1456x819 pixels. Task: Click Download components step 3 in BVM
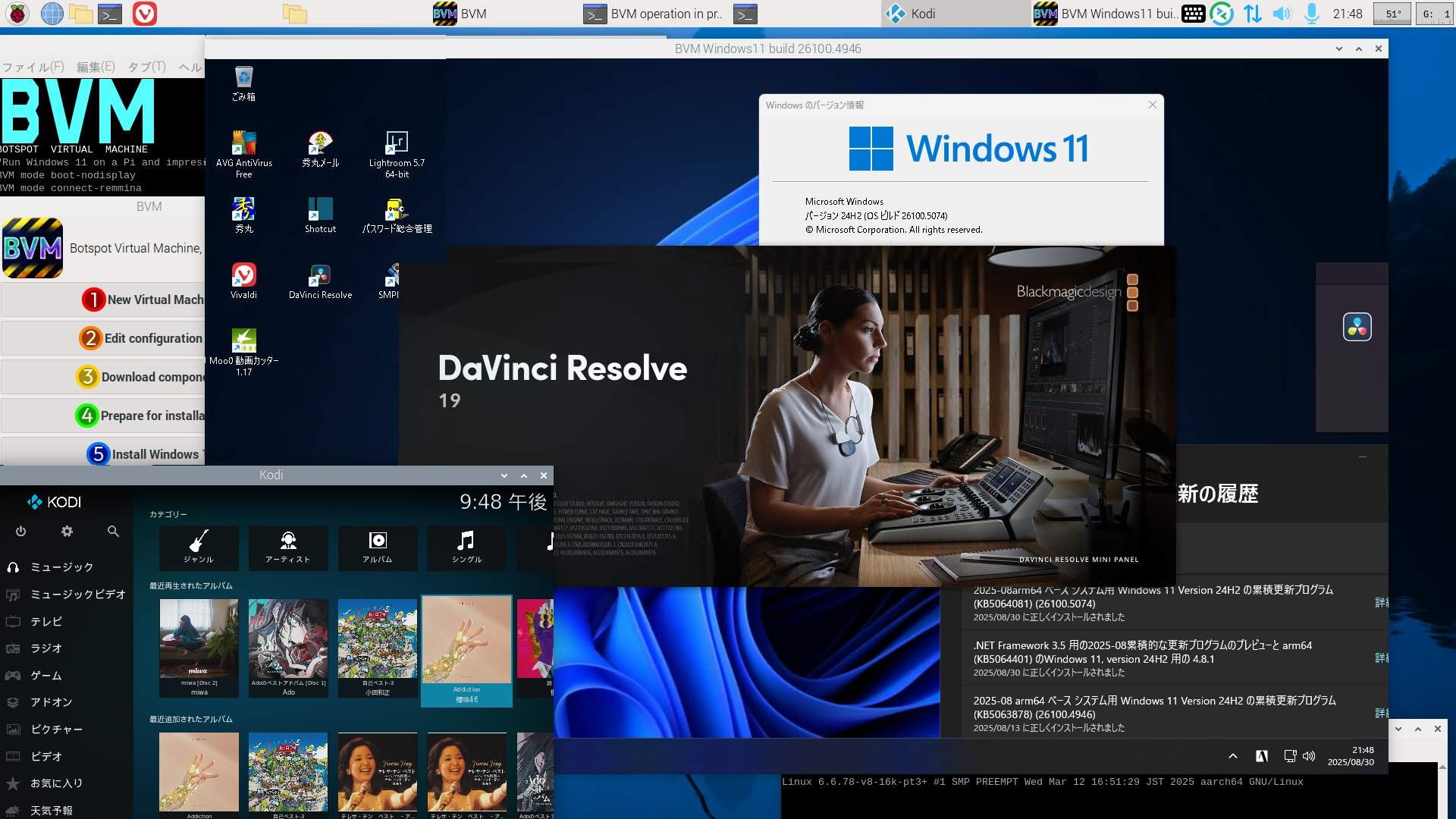coord(103,377)
